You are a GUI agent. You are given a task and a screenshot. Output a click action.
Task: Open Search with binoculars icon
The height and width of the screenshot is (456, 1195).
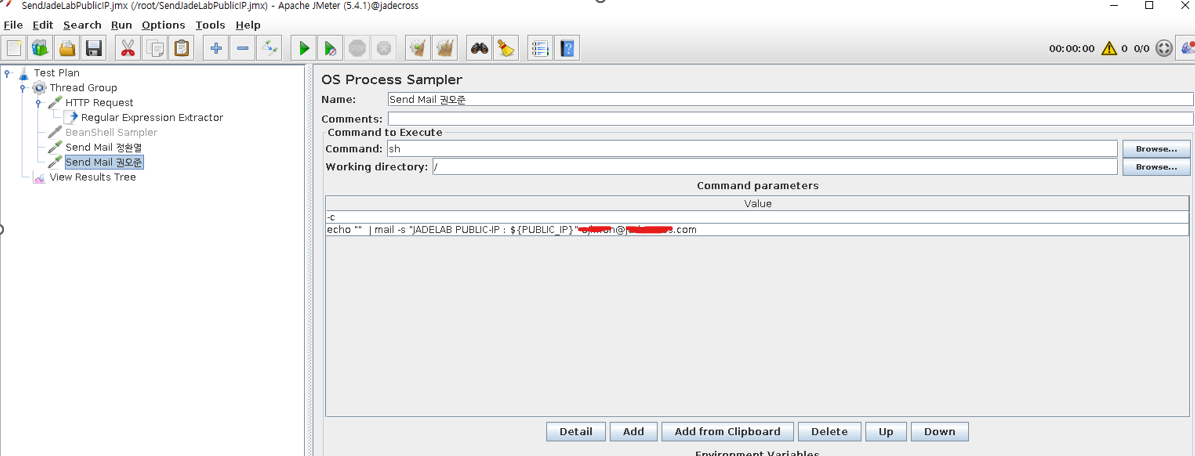tap(479, 48)
